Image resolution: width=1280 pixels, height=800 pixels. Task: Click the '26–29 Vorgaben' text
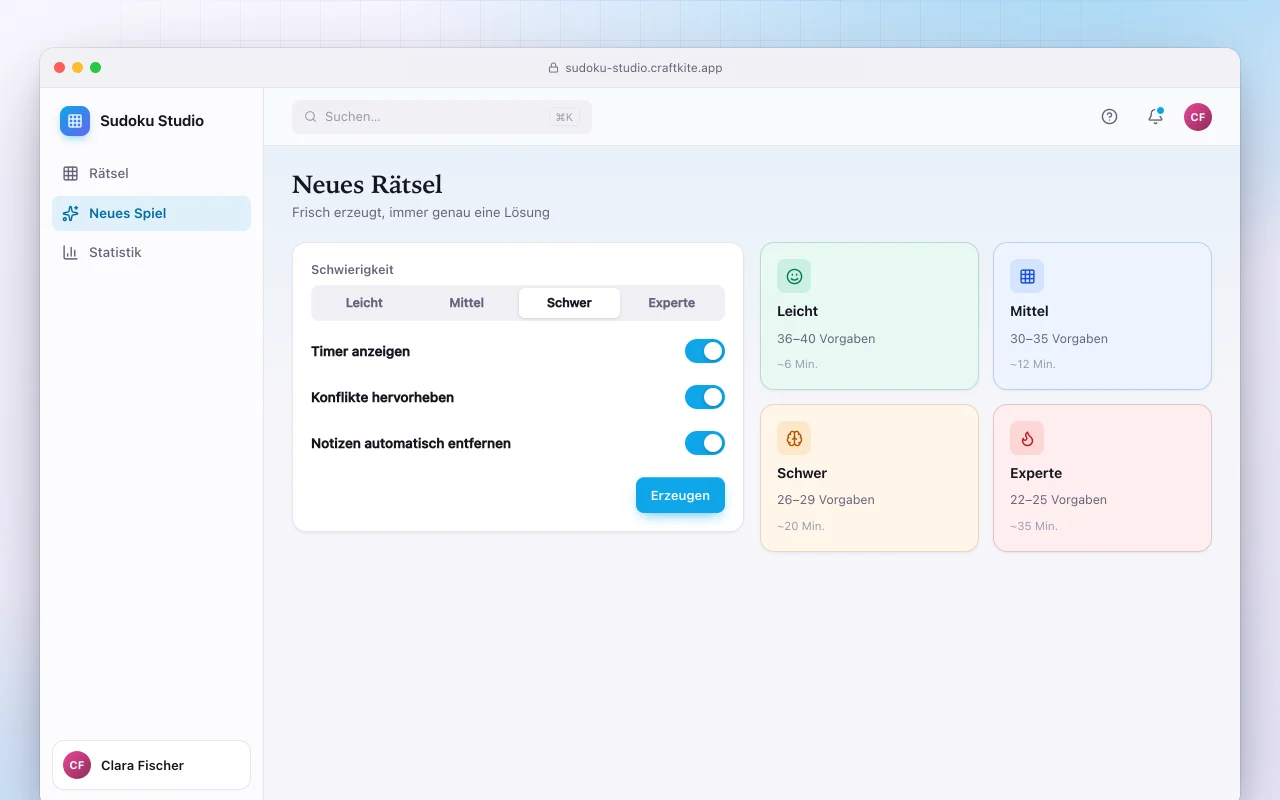coord(826,500)
